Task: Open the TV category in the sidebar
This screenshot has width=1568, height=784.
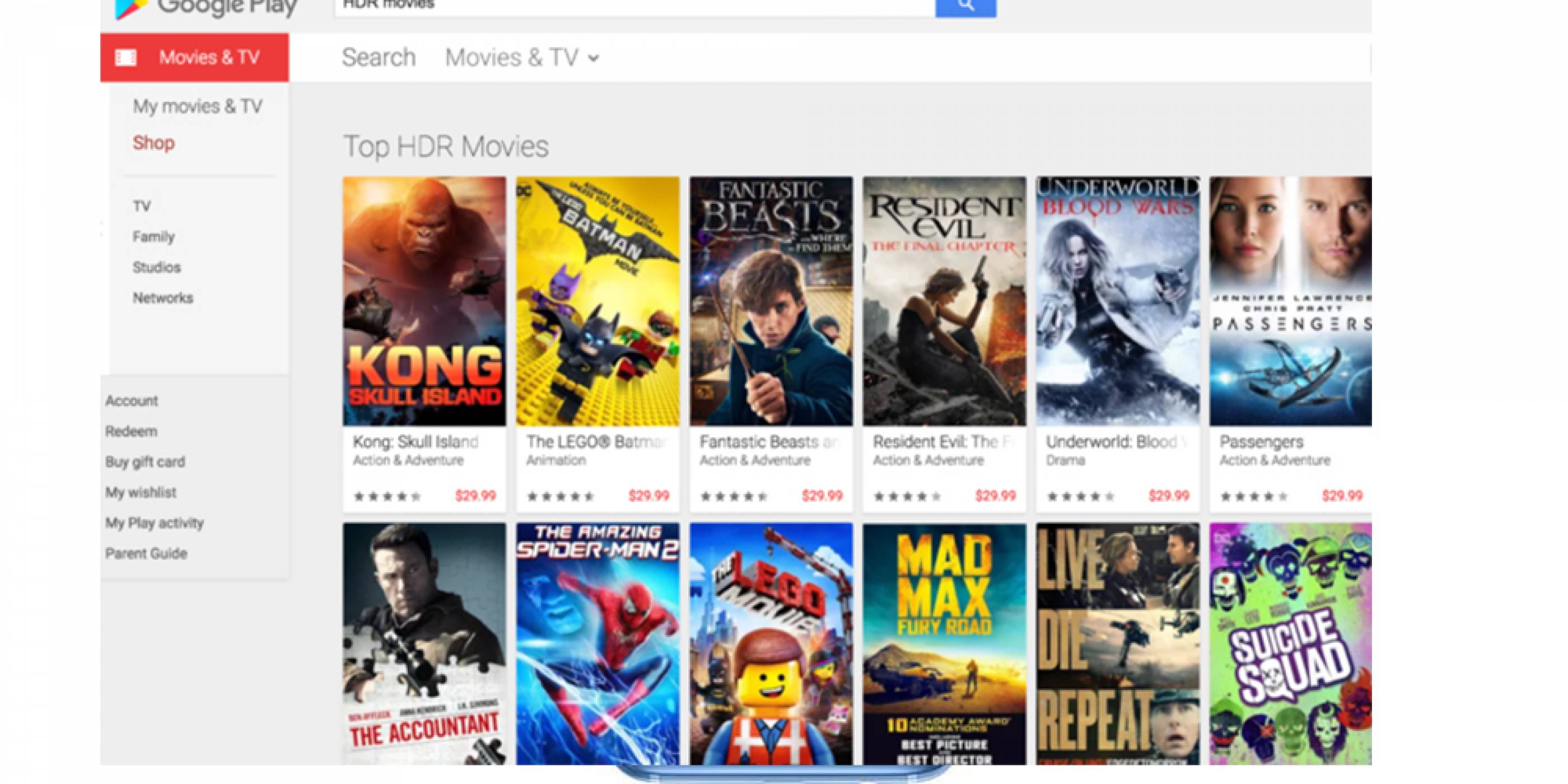Action: pyautogui.click(x=142, y=206)
